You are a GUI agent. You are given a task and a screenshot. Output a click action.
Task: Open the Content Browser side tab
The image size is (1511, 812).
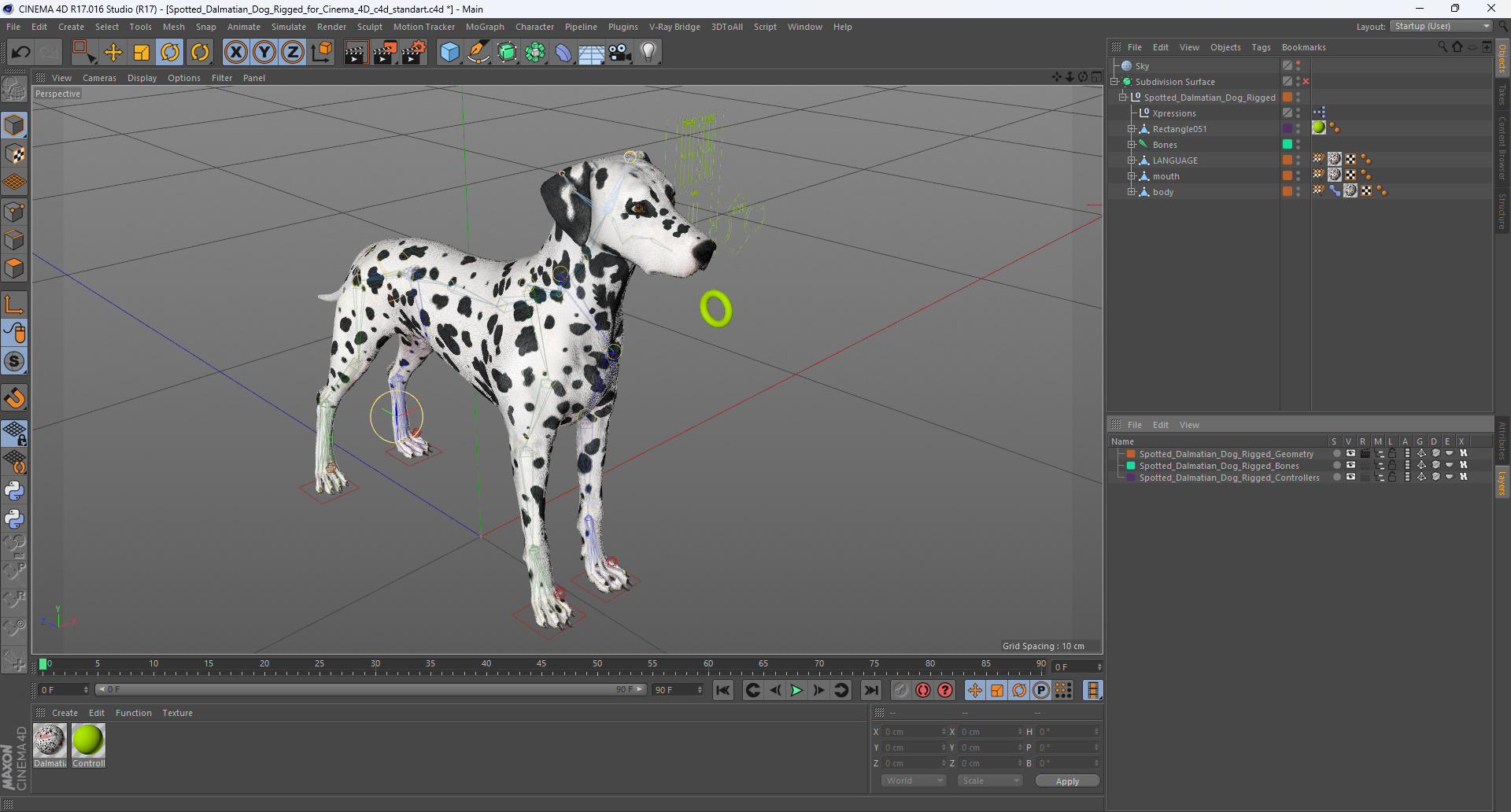tap(1502, 148)
